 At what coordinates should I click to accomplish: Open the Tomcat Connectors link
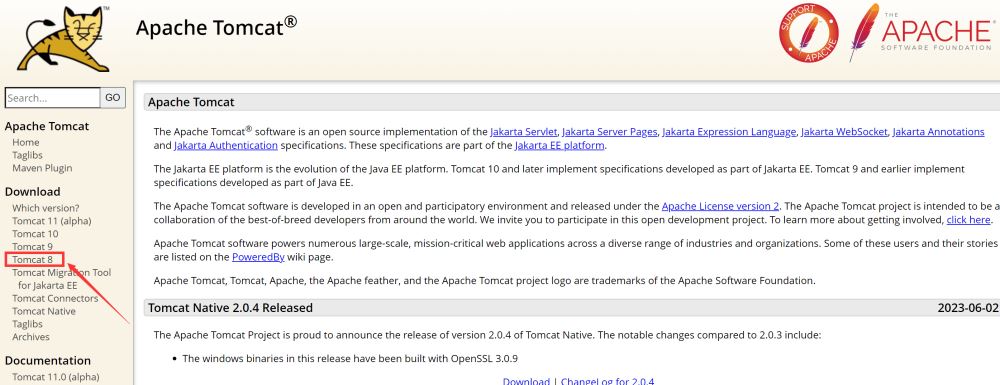tap(55, 298)
